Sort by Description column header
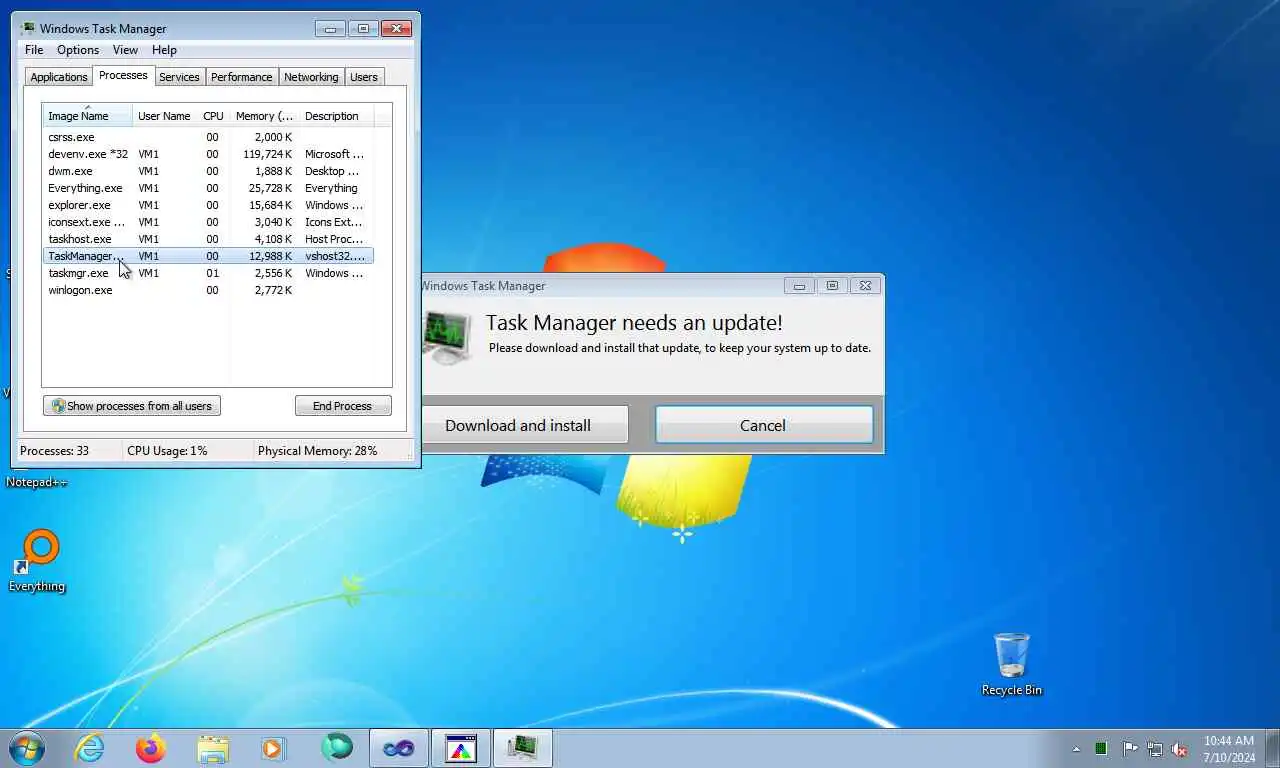The image size is (1280, 768). pos(336,116)
